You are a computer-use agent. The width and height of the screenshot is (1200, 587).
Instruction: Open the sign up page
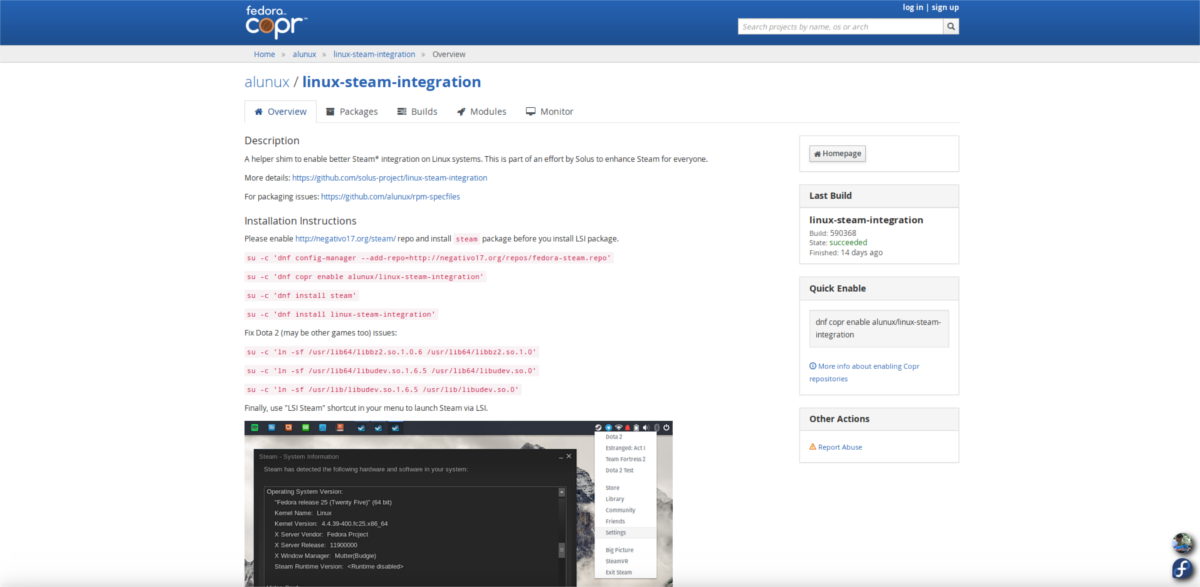[945, 7]
